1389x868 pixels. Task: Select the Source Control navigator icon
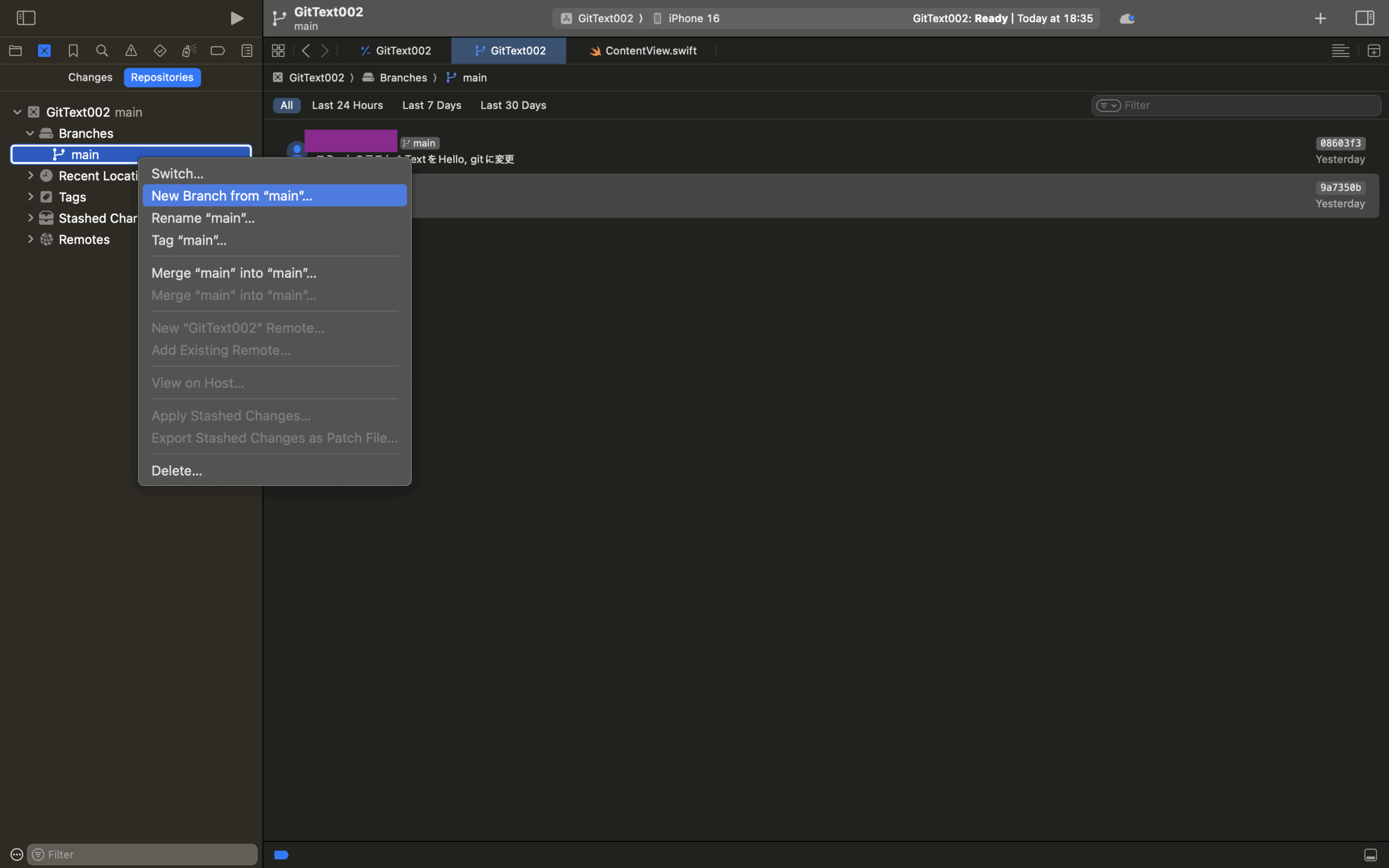point(44,50)
